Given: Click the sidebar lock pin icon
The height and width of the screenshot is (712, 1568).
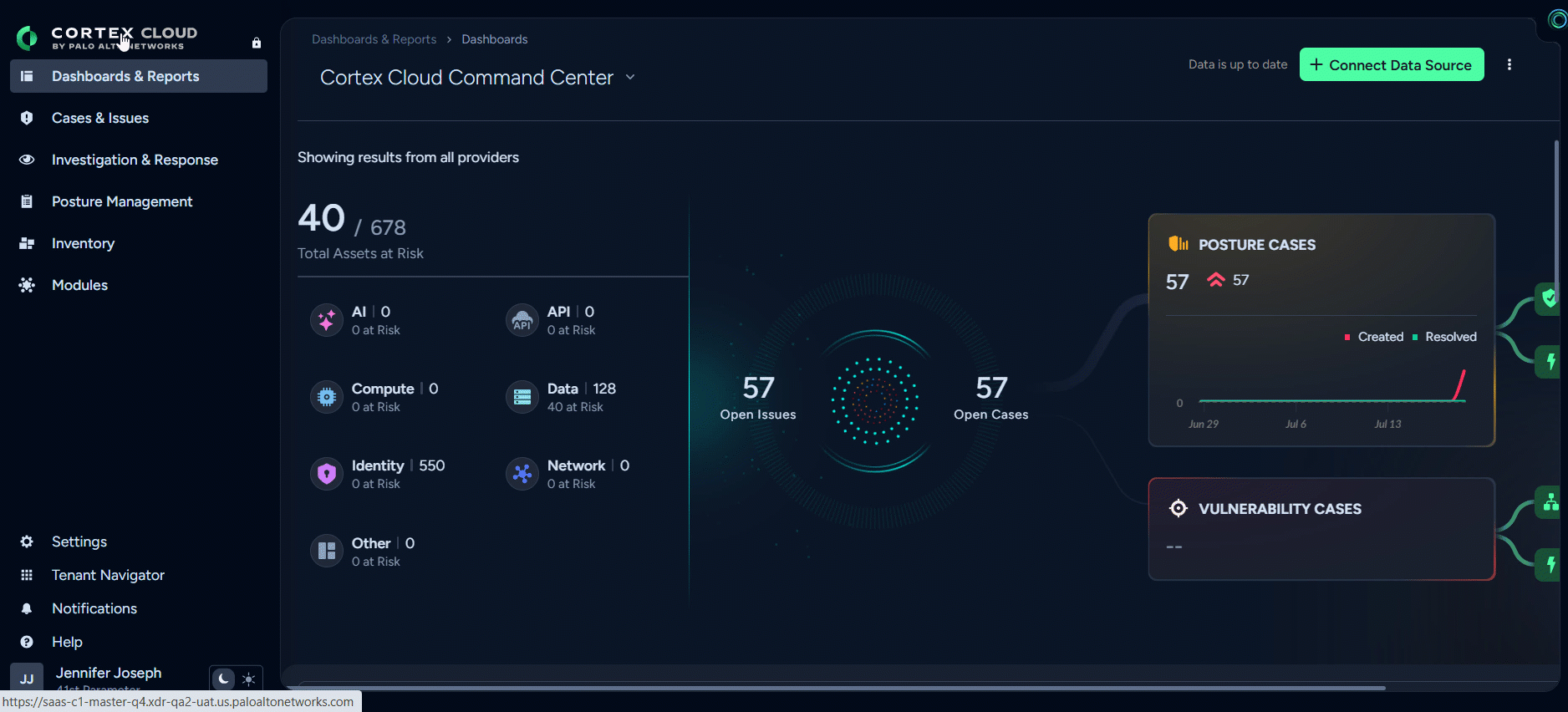Looking at the screenshot, I should coord(257,43).
